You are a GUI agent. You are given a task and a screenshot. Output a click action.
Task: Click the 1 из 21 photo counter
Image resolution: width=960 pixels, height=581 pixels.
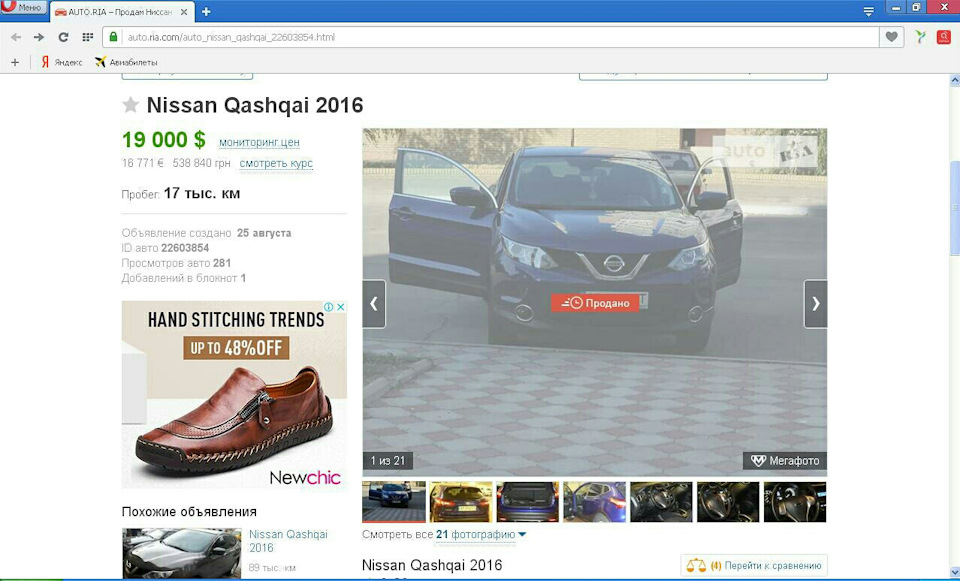(388, 460)
